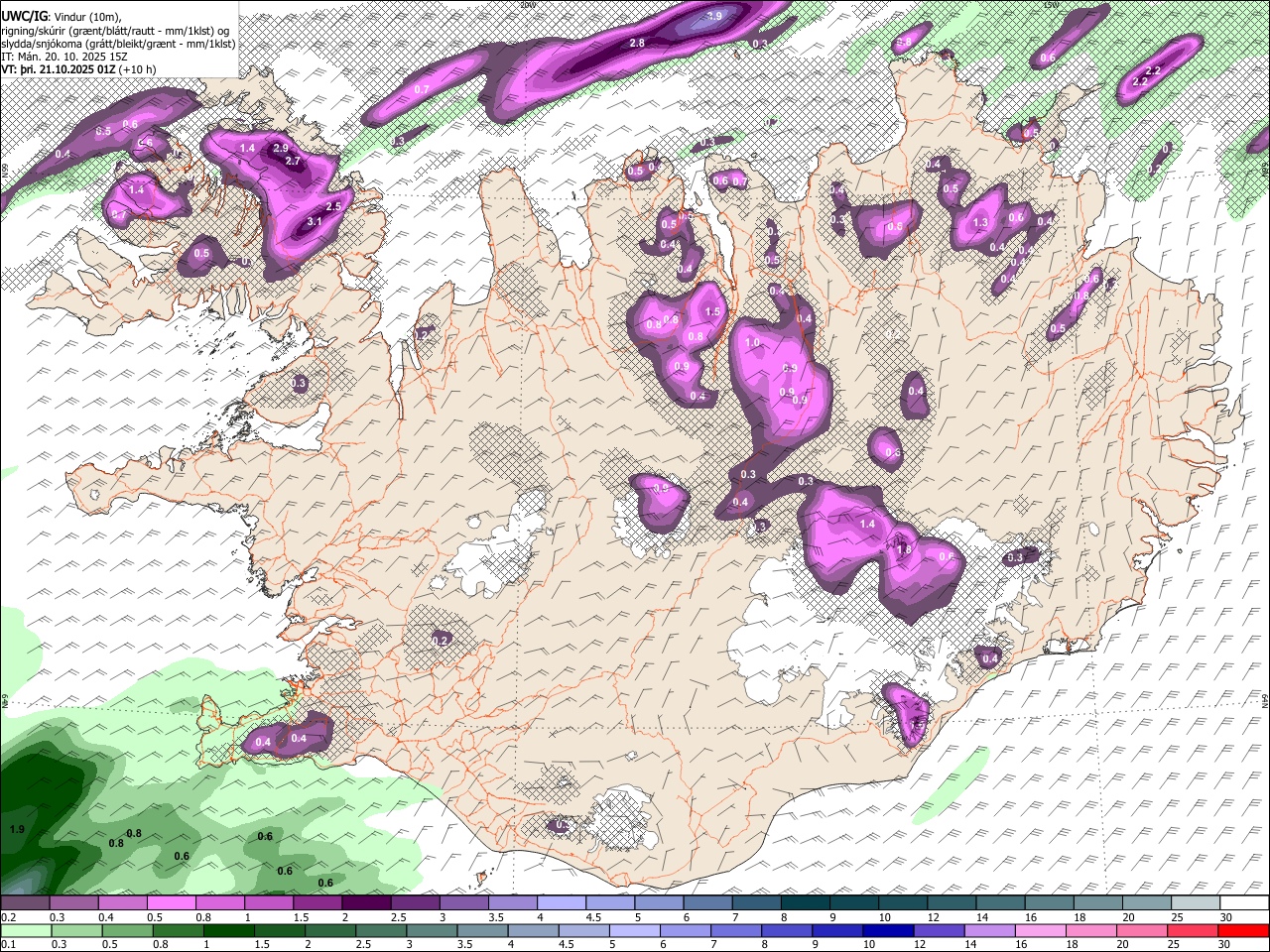Select the upper legend swatch between 25 and 30
This screenshot has height=952, width=1270.
click(1196, 902)
